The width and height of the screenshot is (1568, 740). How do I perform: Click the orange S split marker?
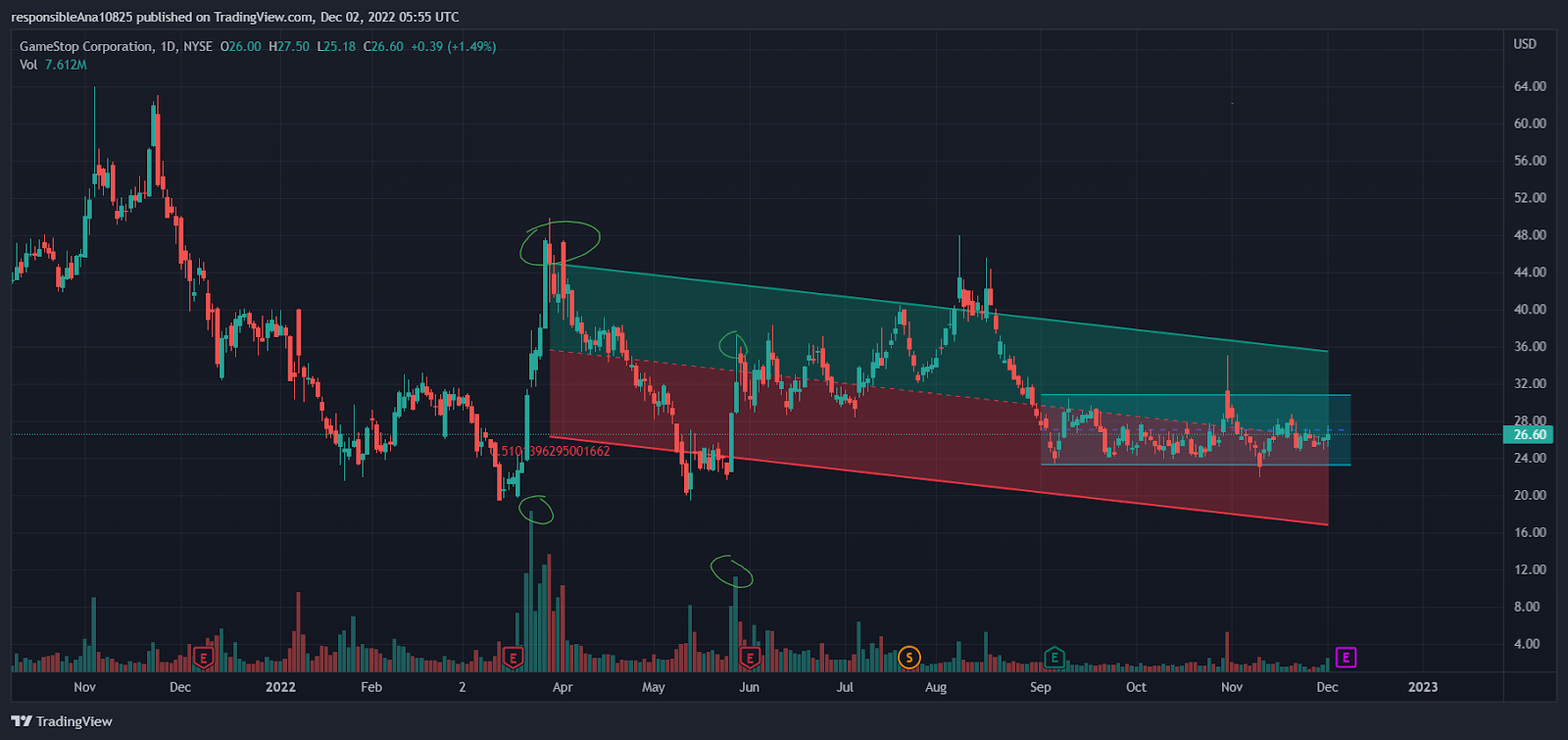[x=909, y=658]
